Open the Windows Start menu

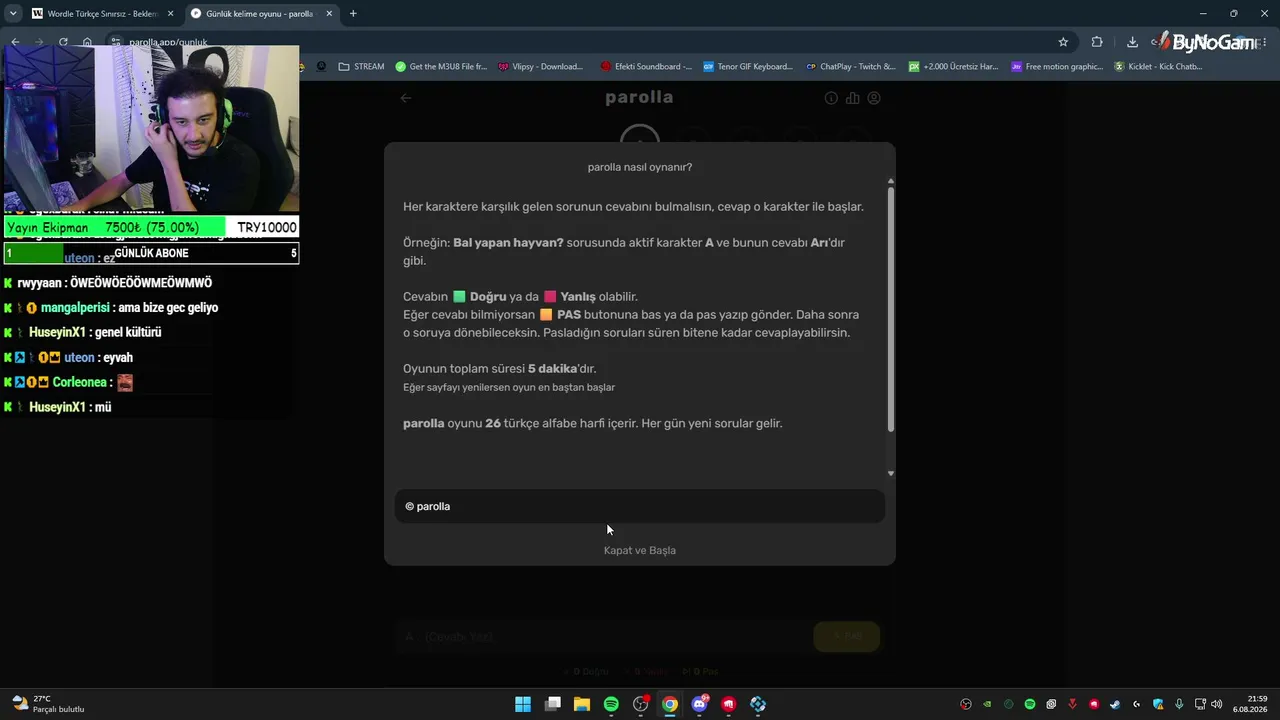click(523, 704)
